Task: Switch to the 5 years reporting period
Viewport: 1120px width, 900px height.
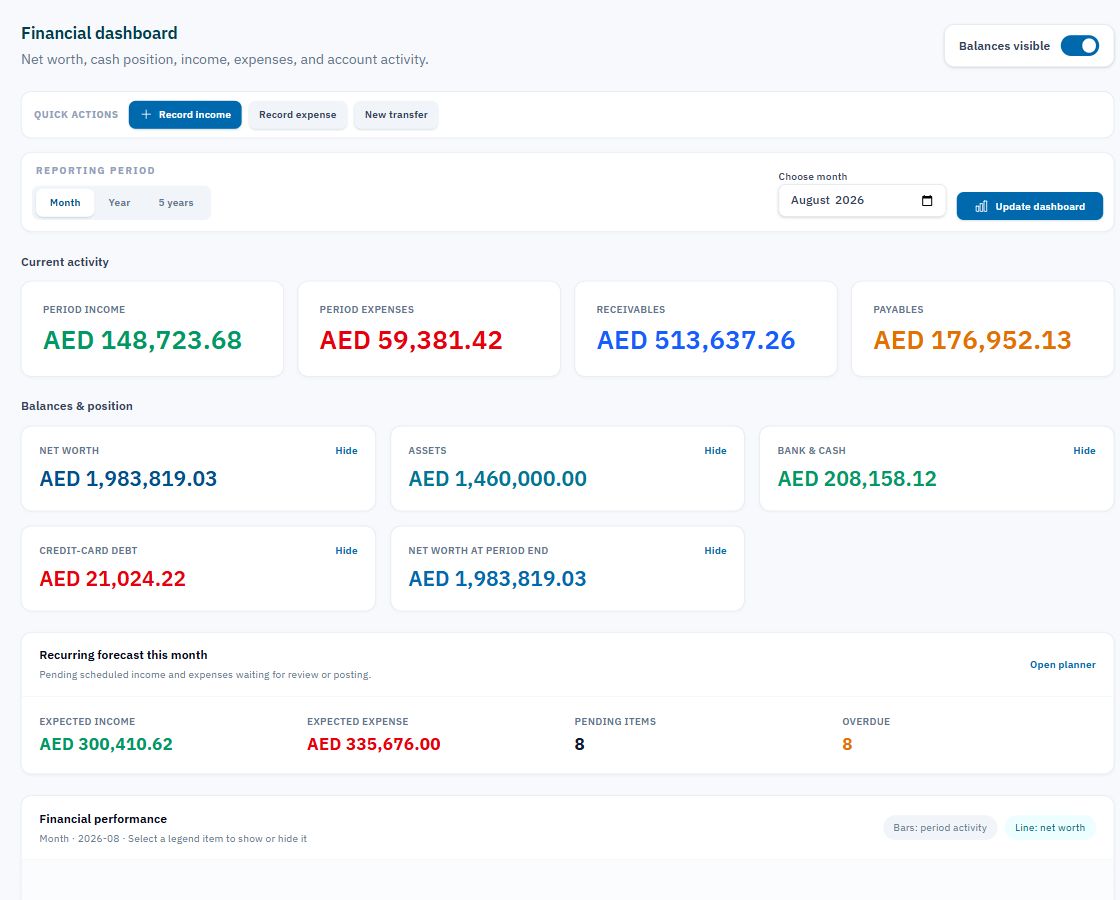Action: 176,203
